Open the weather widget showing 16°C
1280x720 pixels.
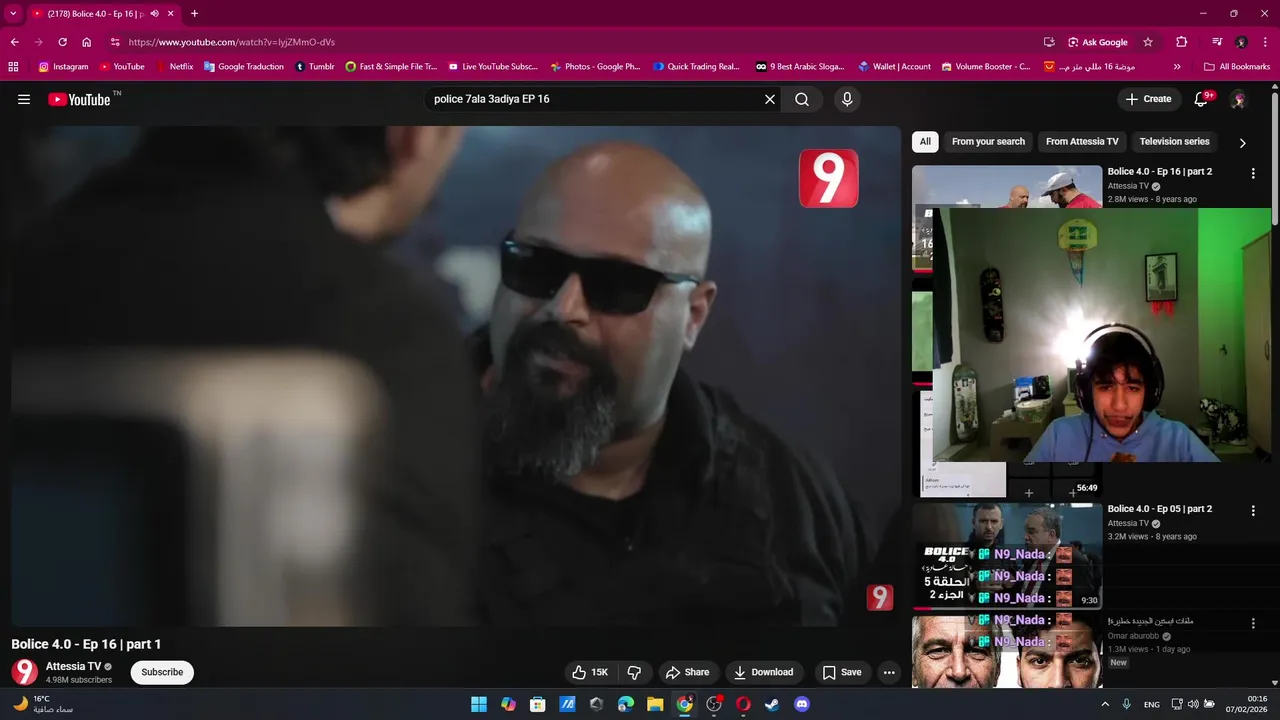tap(43, 704)
